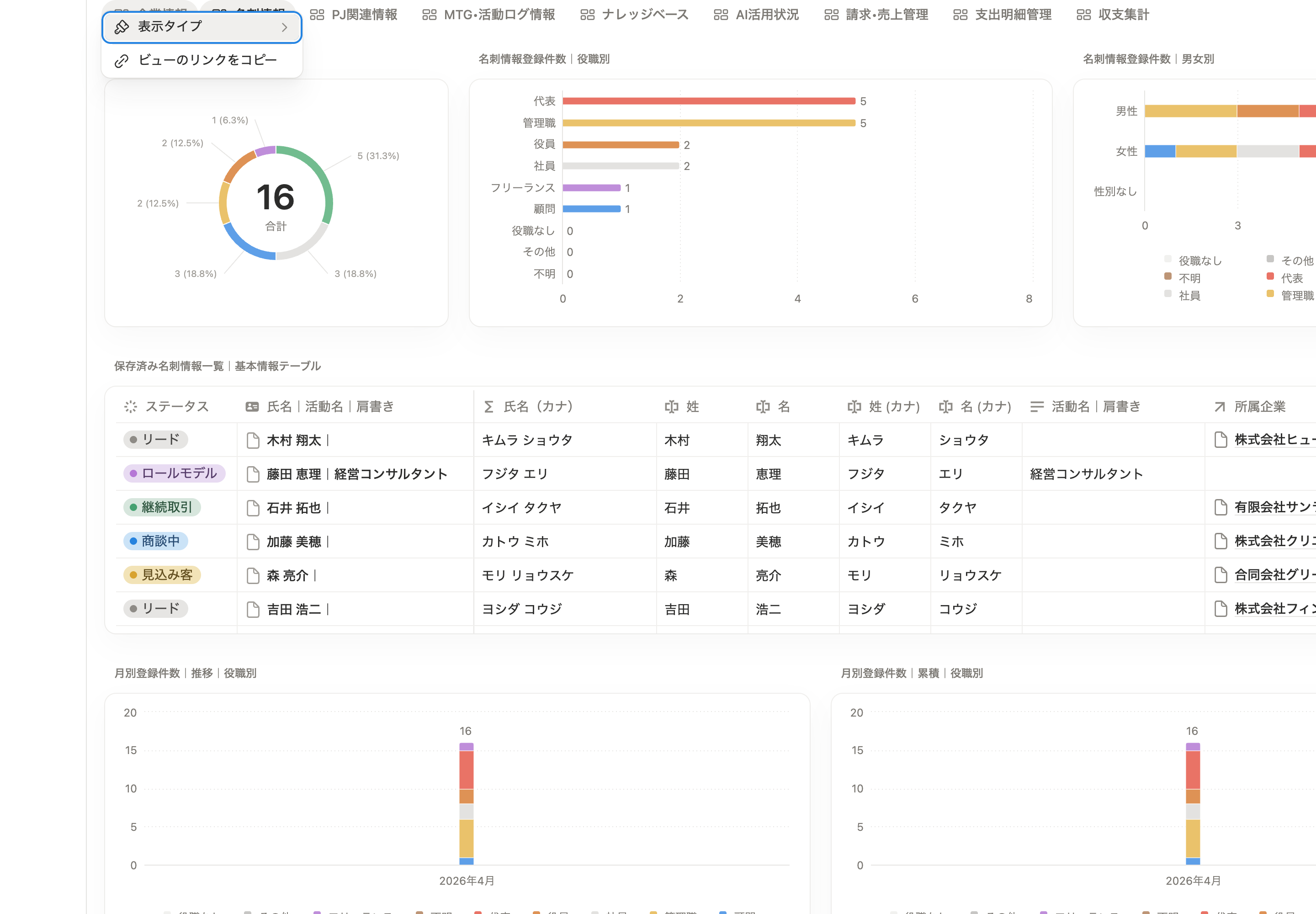This screenshot has width=1316, height=914.
Task: Click the stacked bar in 月別登録件数｜累積 chart
Action: (x=1193, y=803)
